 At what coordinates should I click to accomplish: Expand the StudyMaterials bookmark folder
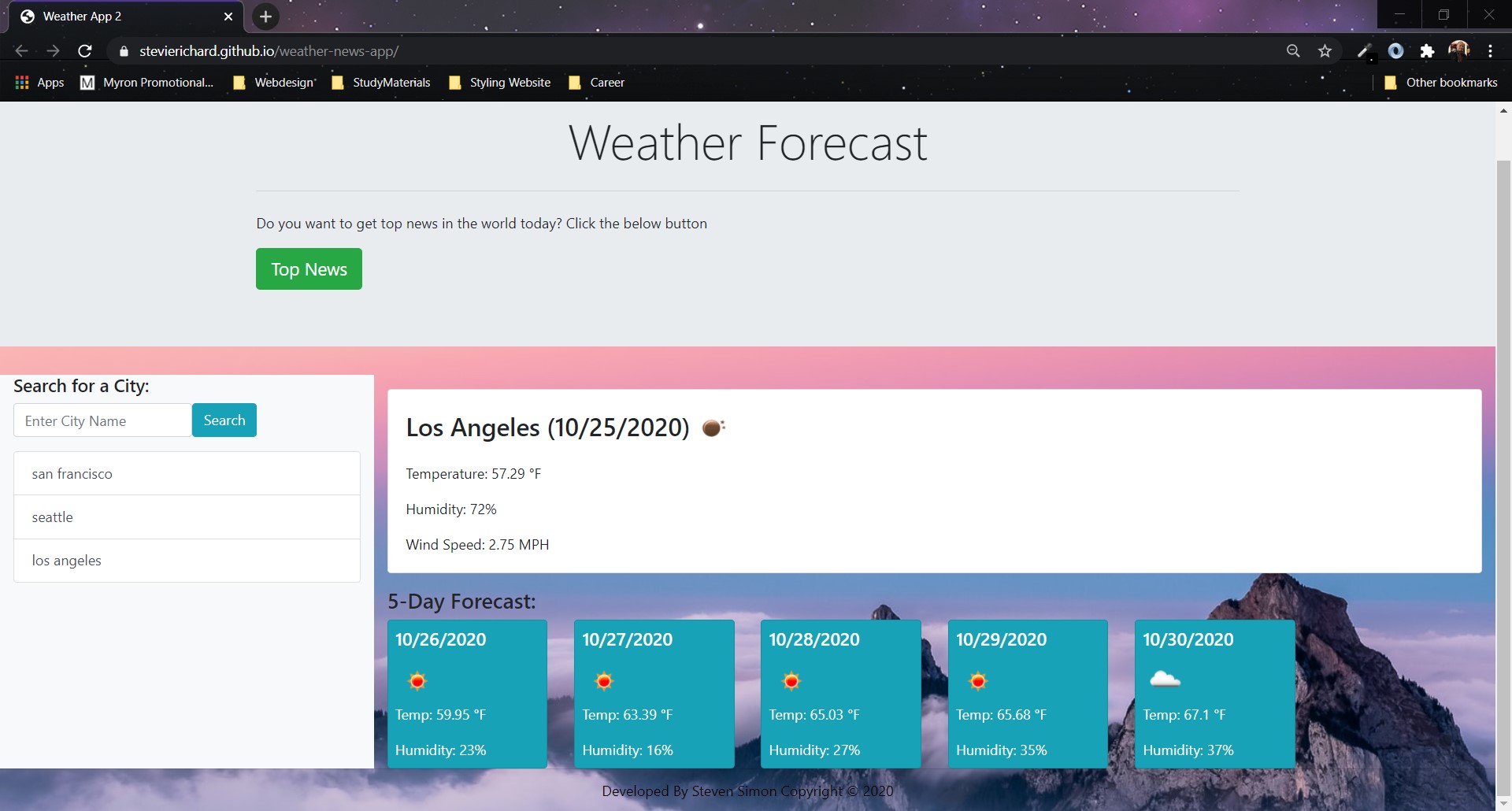pyautogui.click(x=381, y=83)
